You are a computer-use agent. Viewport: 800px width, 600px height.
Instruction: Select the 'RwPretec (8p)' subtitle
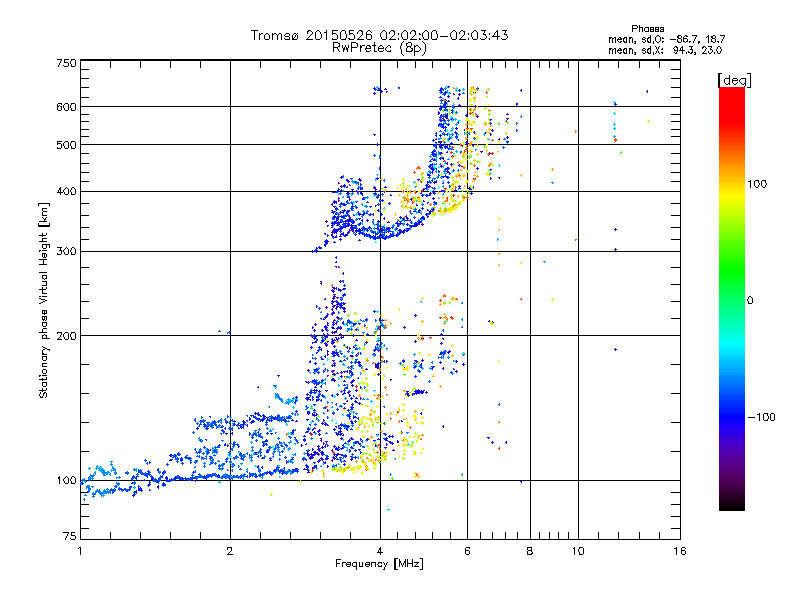point(379,48)
